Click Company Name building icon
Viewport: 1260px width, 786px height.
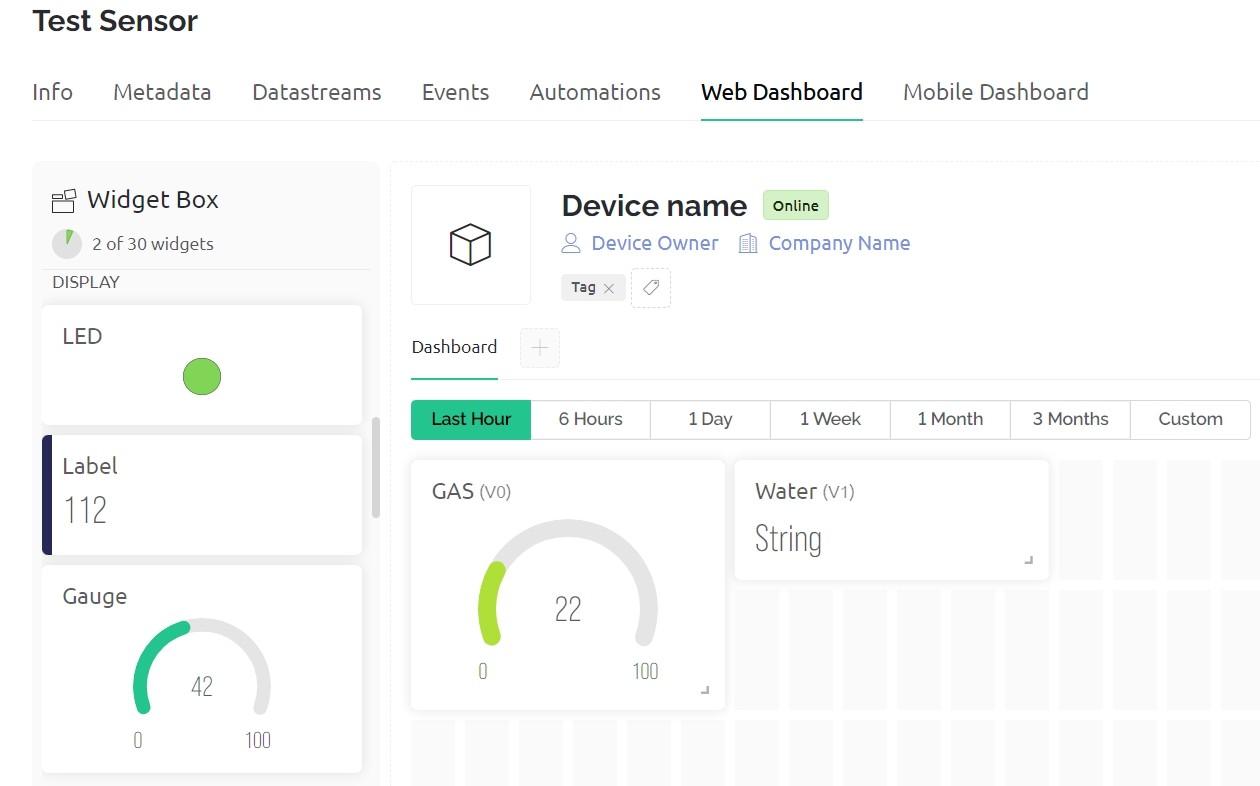[748, 243]
